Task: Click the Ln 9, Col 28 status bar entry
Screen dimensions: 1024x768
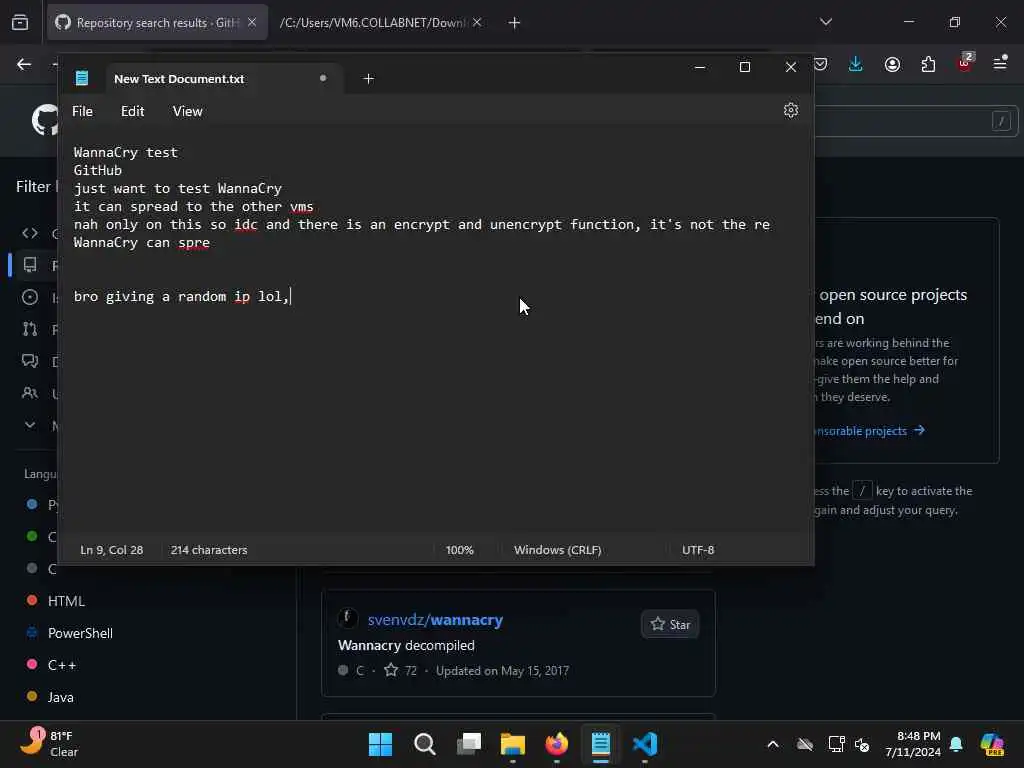Action: 112,550
